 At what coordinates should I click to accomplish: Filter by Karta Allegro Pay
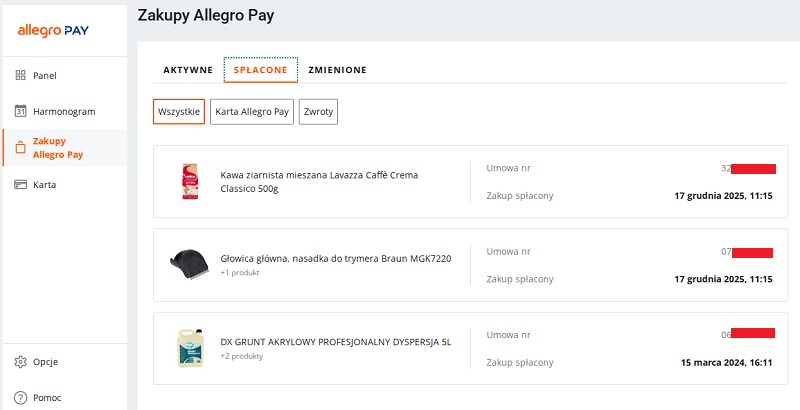[x=252, y=111]
